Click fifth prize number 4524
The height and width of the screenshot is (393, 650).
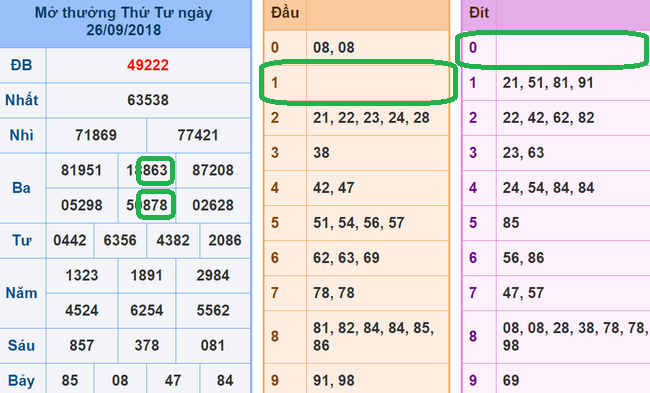point(82,311)
